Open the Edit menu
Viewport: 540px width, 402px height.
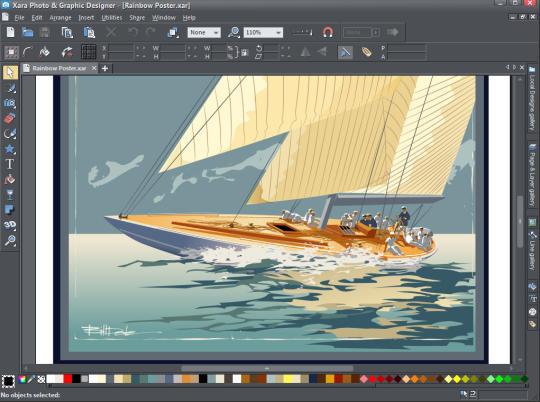tap(37, 18)
